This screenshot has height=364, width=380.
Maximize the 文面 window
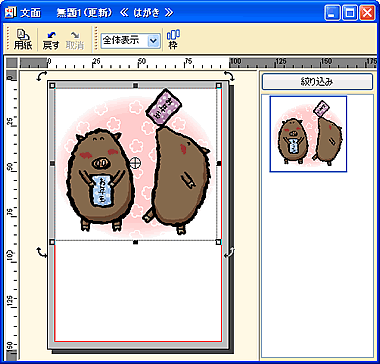click(350, 13)
